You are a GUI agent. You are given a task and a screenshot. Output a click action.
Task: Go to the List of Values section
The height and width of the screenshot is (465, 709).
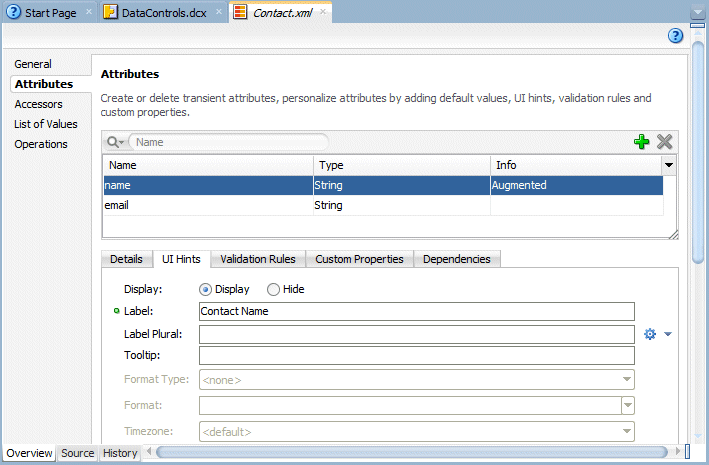pos(46,124)
